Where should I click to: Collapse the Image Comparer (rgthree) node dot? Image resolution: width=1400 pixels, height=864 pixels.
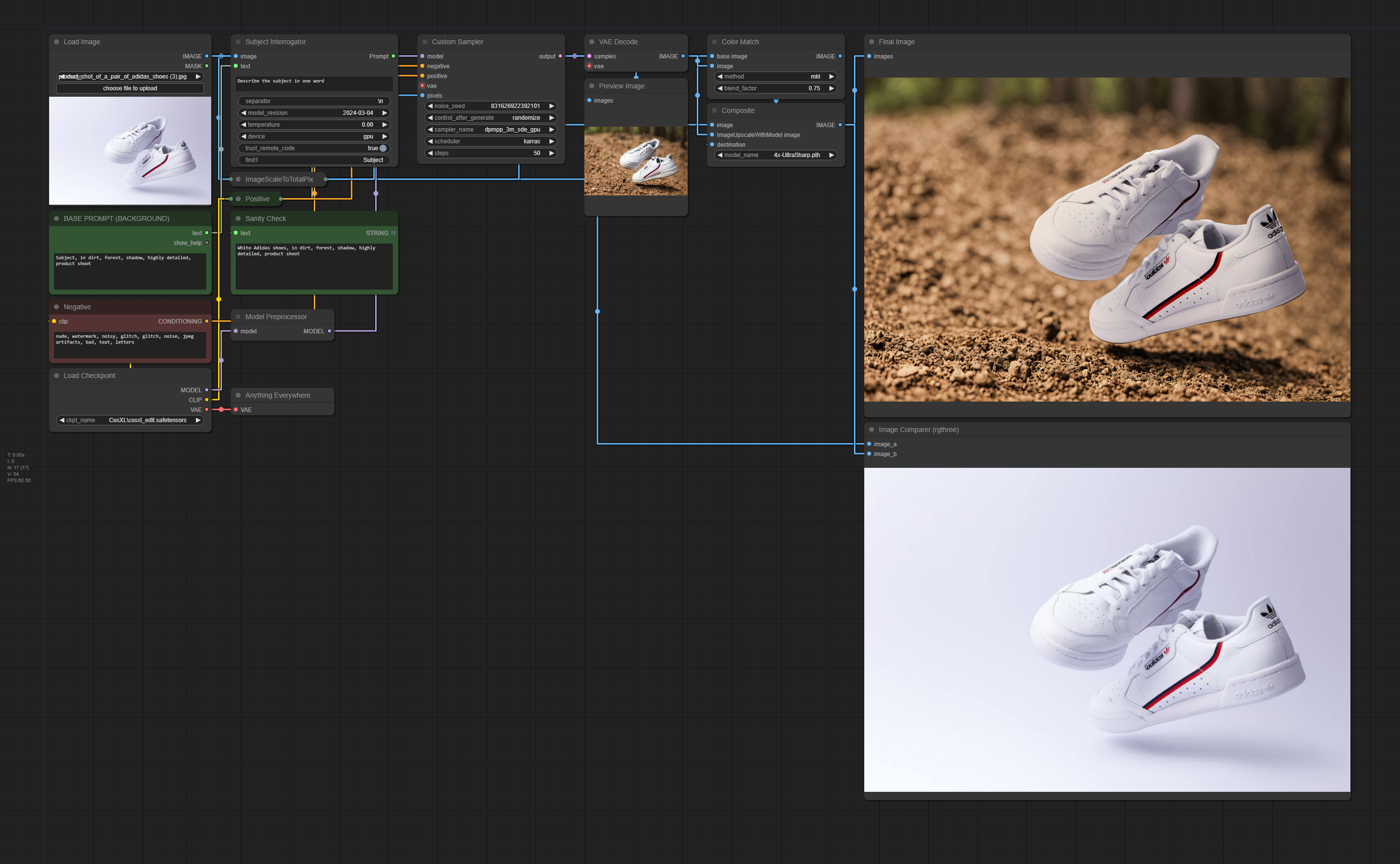pyautogui.click(x=872, y=430)
